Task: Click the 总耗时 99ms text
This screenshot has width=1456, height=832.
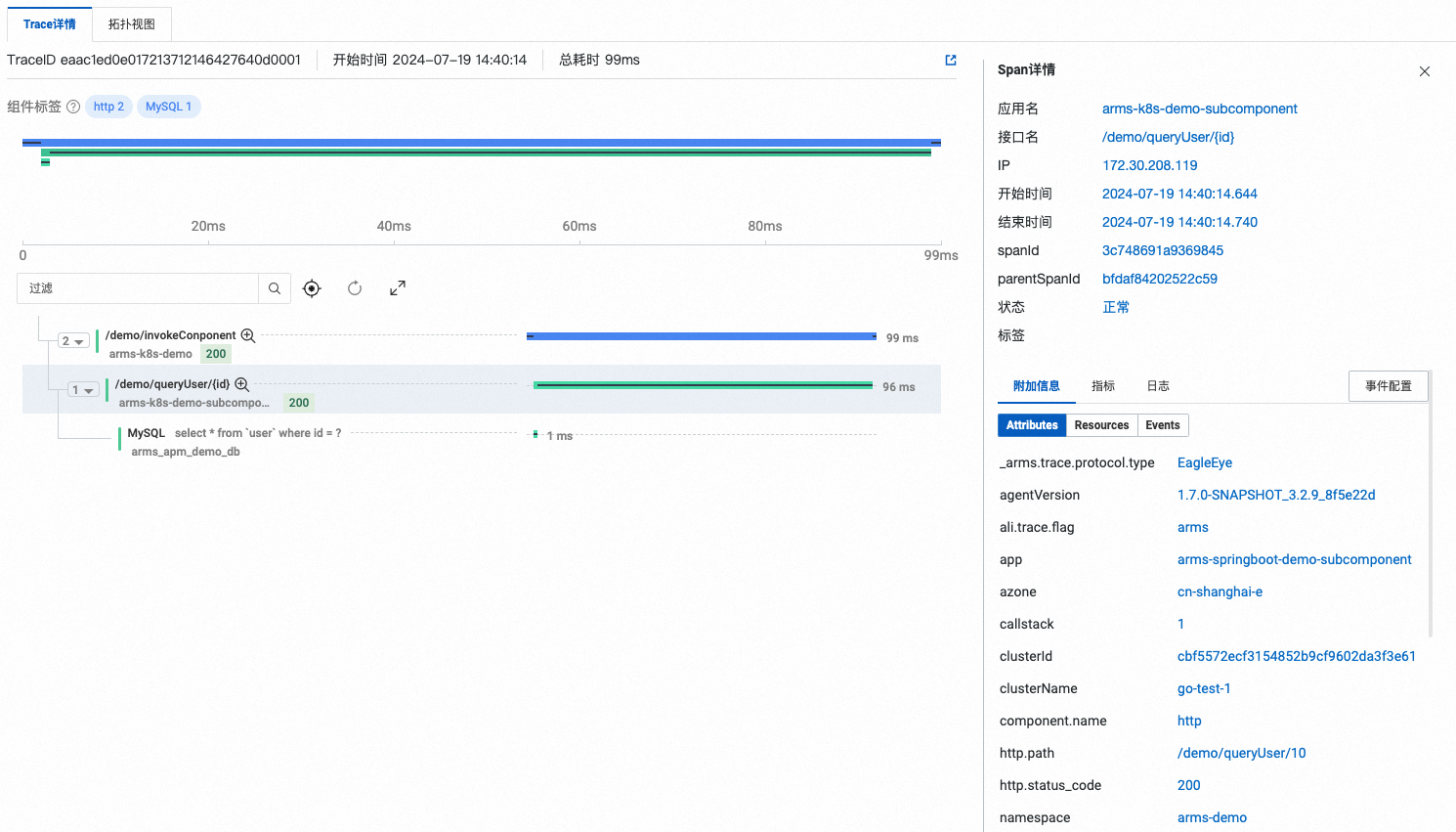Action: [x=599, y=60]
